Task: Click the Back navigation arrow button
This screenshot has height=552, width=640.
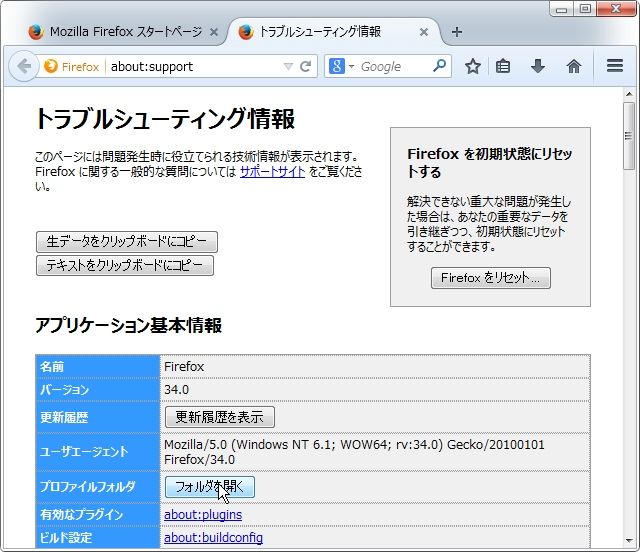Action: pos(24,66)
